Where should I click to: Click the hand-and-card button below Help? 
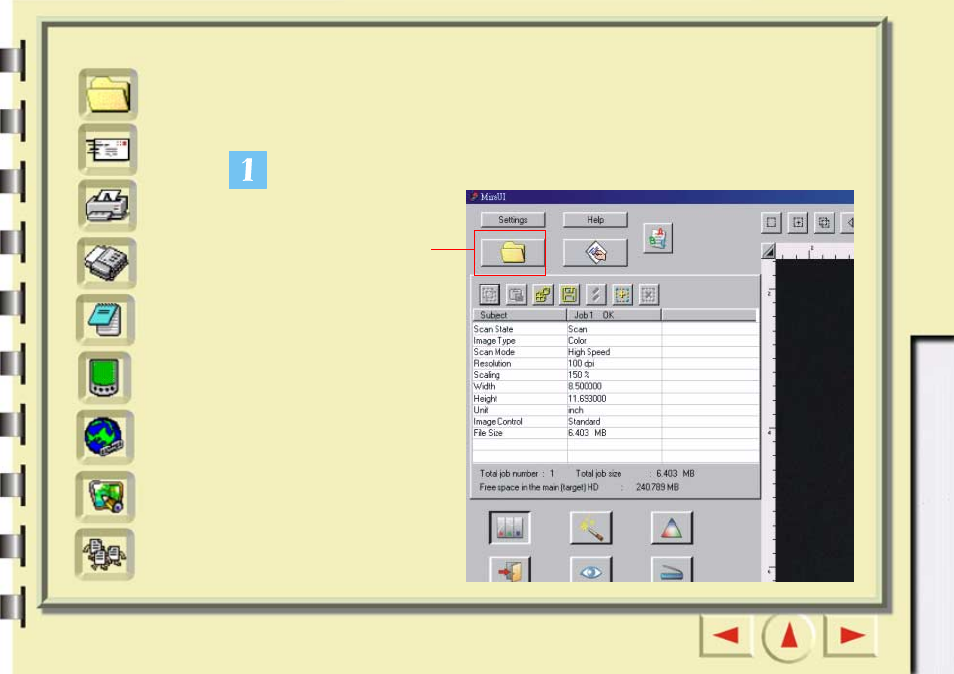tap(595, 252)
